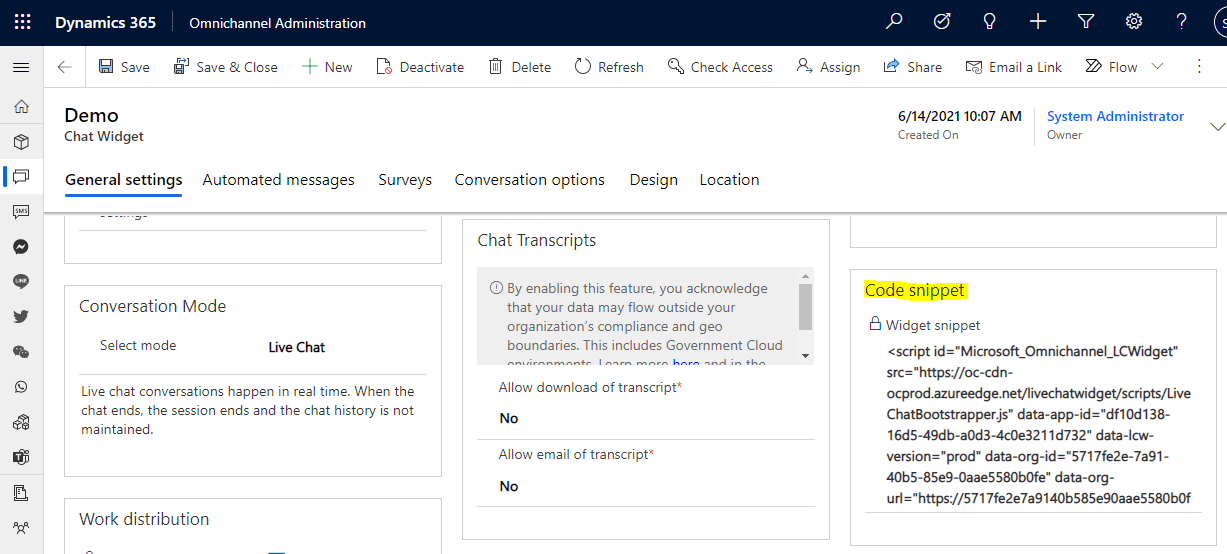
Task: Open advanced find funnel icon
Action: tap(1086, 22)
